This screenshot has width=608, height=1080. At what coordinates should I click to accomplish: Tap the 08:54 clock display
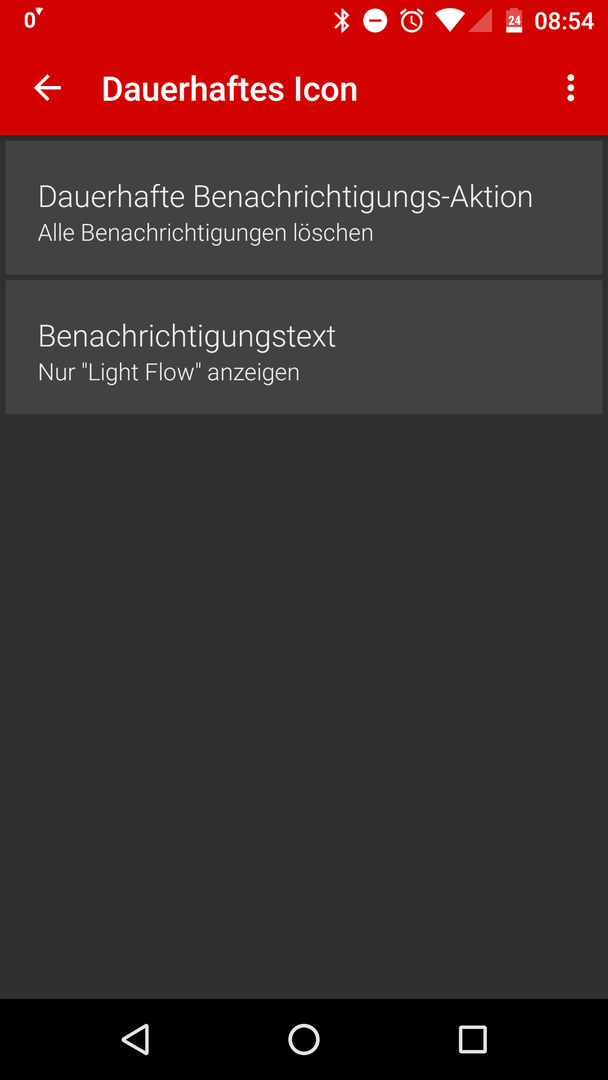564,21
